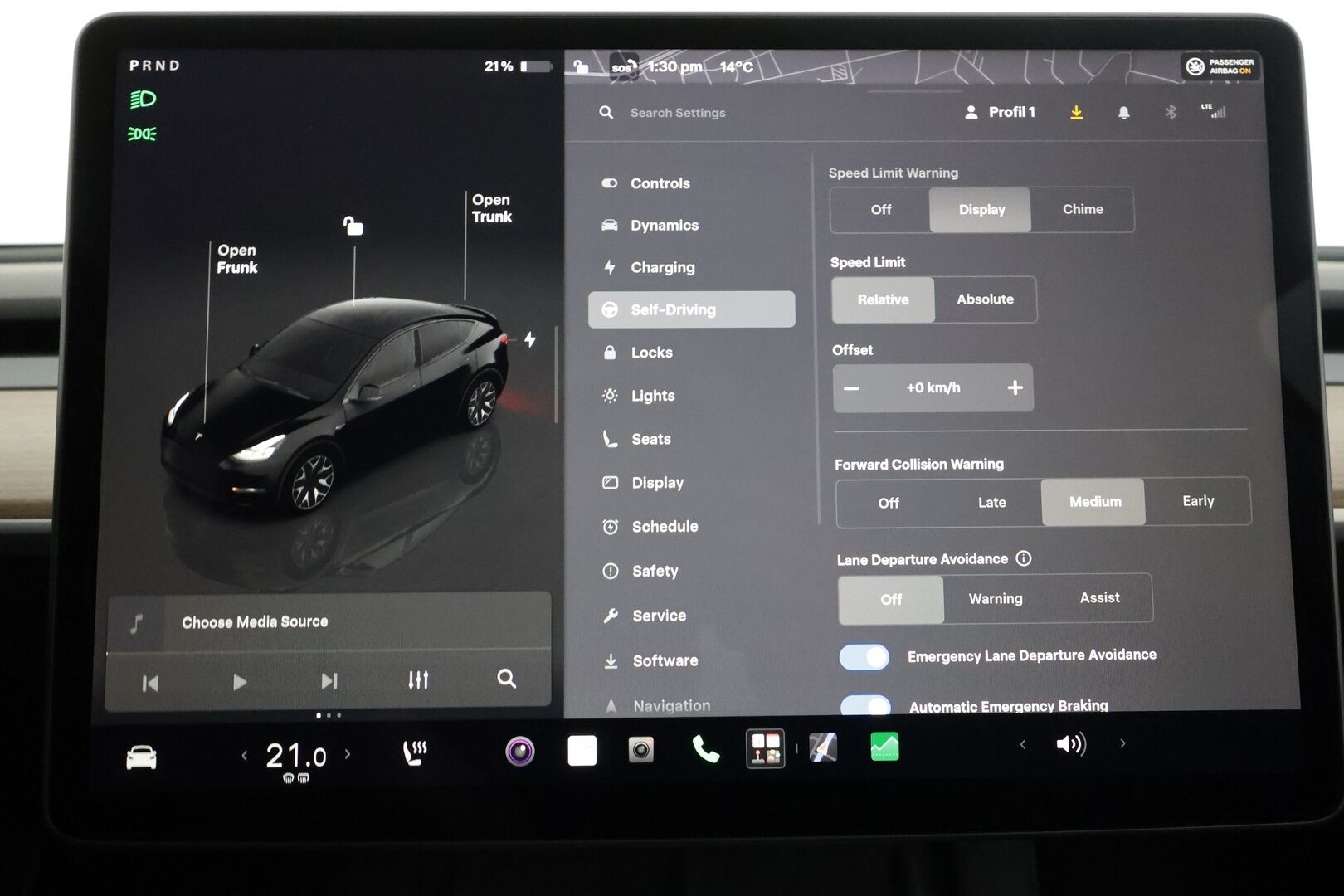Set Forward Collision Warning to Late
This screenshot has height=896, width=1344.
tap(991, 502)
